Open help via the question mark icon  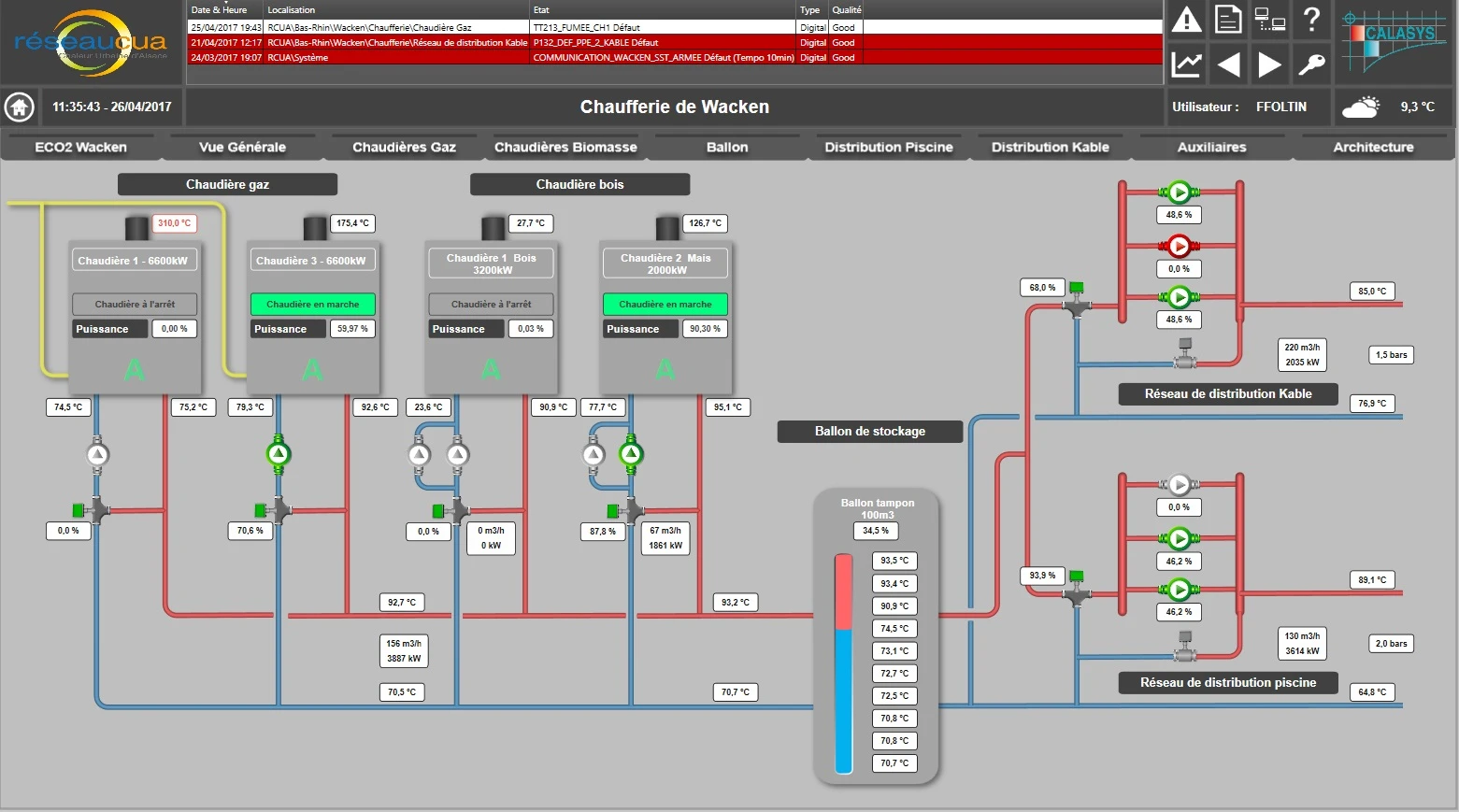1311,21
